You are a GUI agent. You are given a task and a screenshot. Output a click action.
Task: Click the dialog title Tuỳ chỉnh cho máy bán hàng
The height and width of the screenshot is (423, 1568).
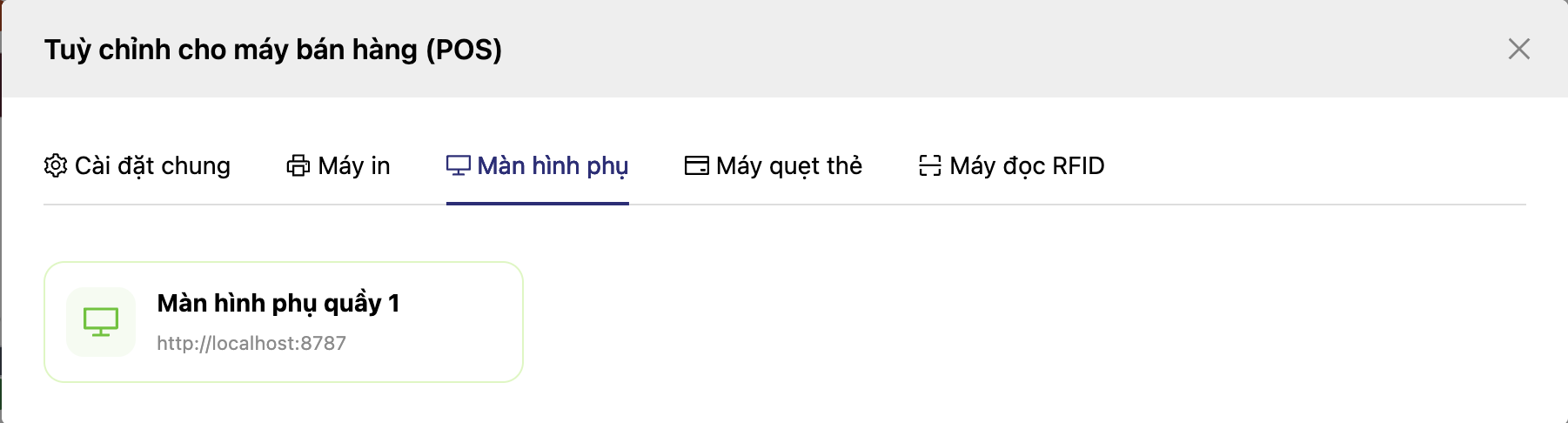(x=273, y=50)
